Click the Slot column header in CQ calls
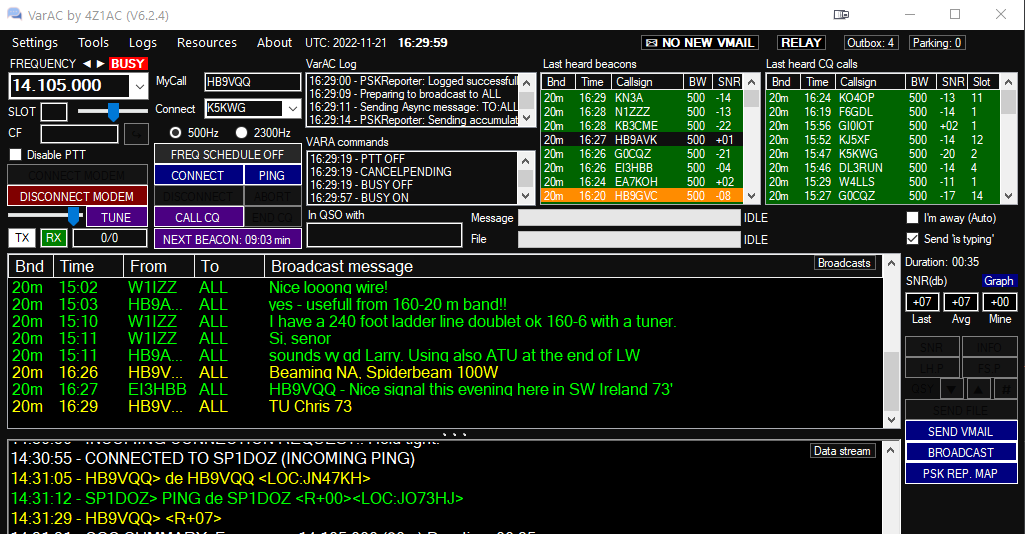The height and width of the screenshot is (534, 1025). [982, 82]
